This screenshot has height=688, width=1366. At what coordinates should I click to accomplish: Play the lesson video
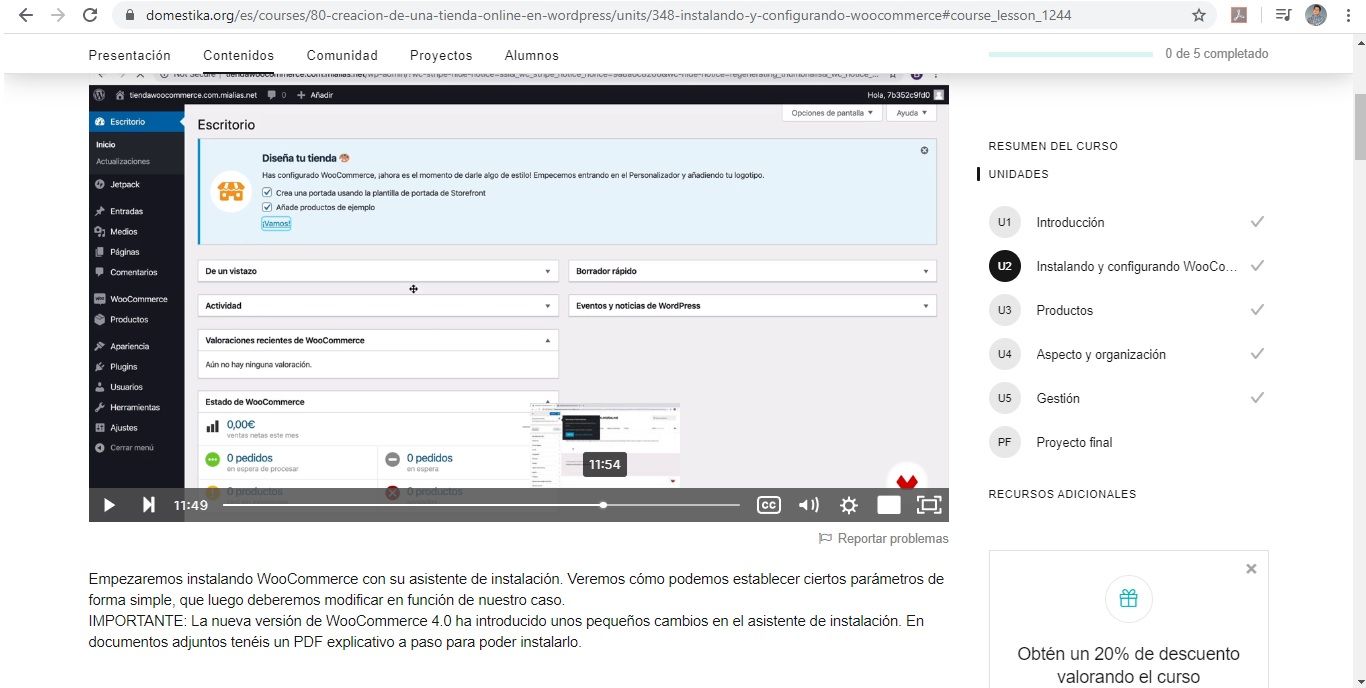pyautogui.click(x=109, y=505)
